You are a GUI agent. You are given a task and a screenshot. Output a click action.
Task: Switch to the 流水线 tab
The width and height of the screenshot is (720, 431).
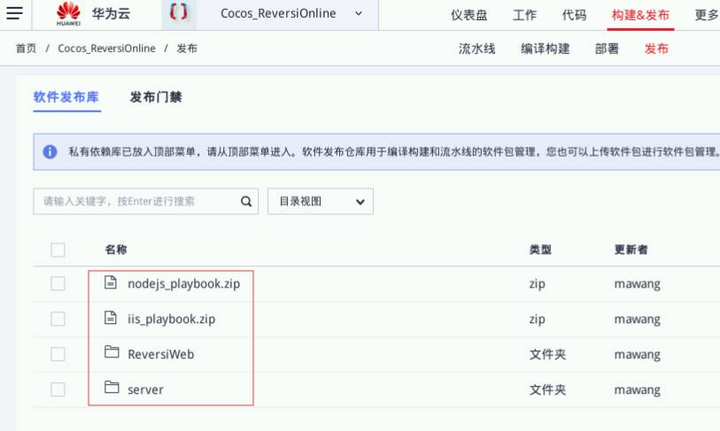click(x=477, y=49)
